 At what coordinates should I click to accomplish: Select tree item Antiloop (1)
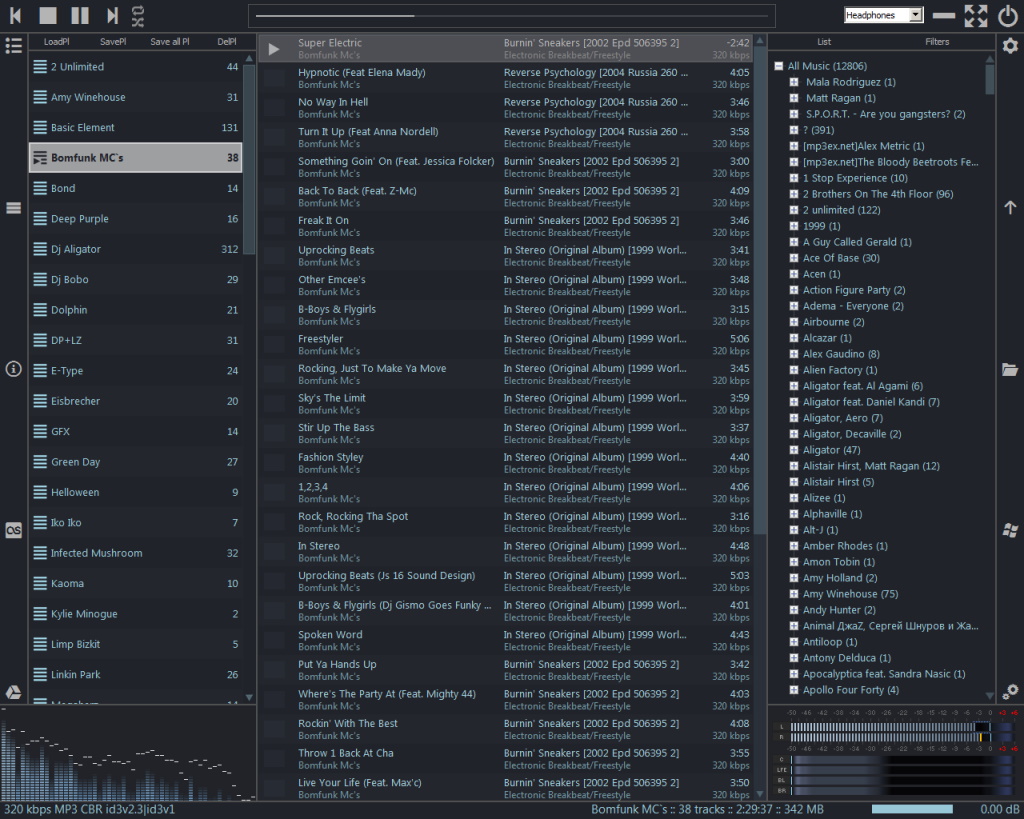tap(830, 642)
